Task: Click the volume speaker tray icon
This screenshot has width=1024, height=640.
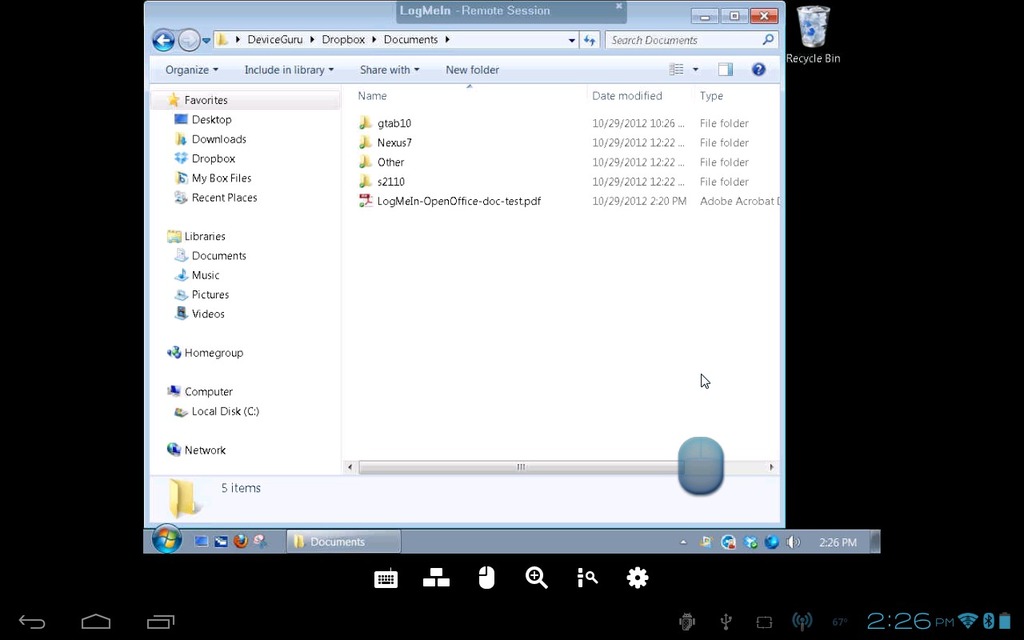Action: tap(793, 542)
